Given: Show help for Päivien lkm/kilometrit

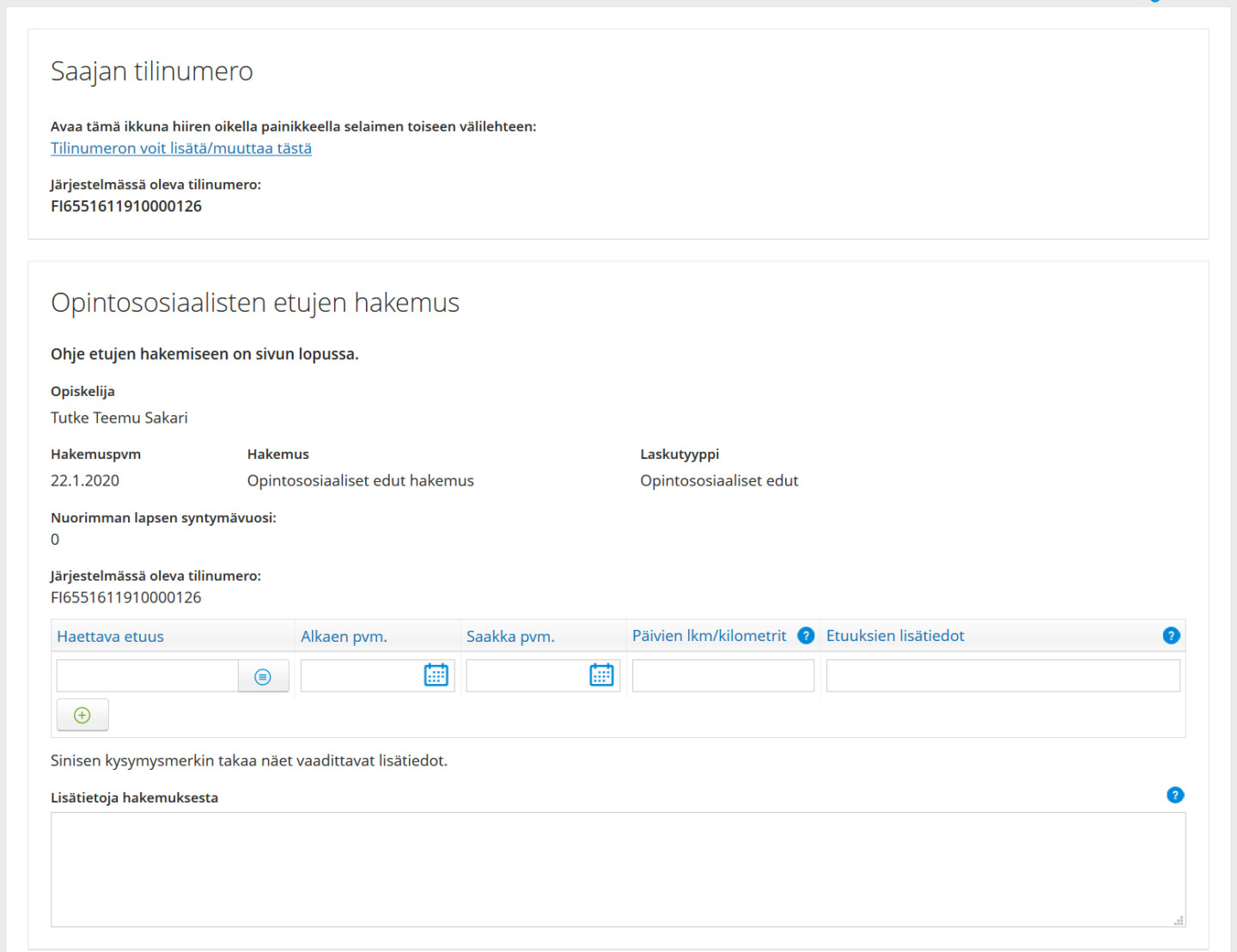Looking at the screenshot, I should point(806,636).
